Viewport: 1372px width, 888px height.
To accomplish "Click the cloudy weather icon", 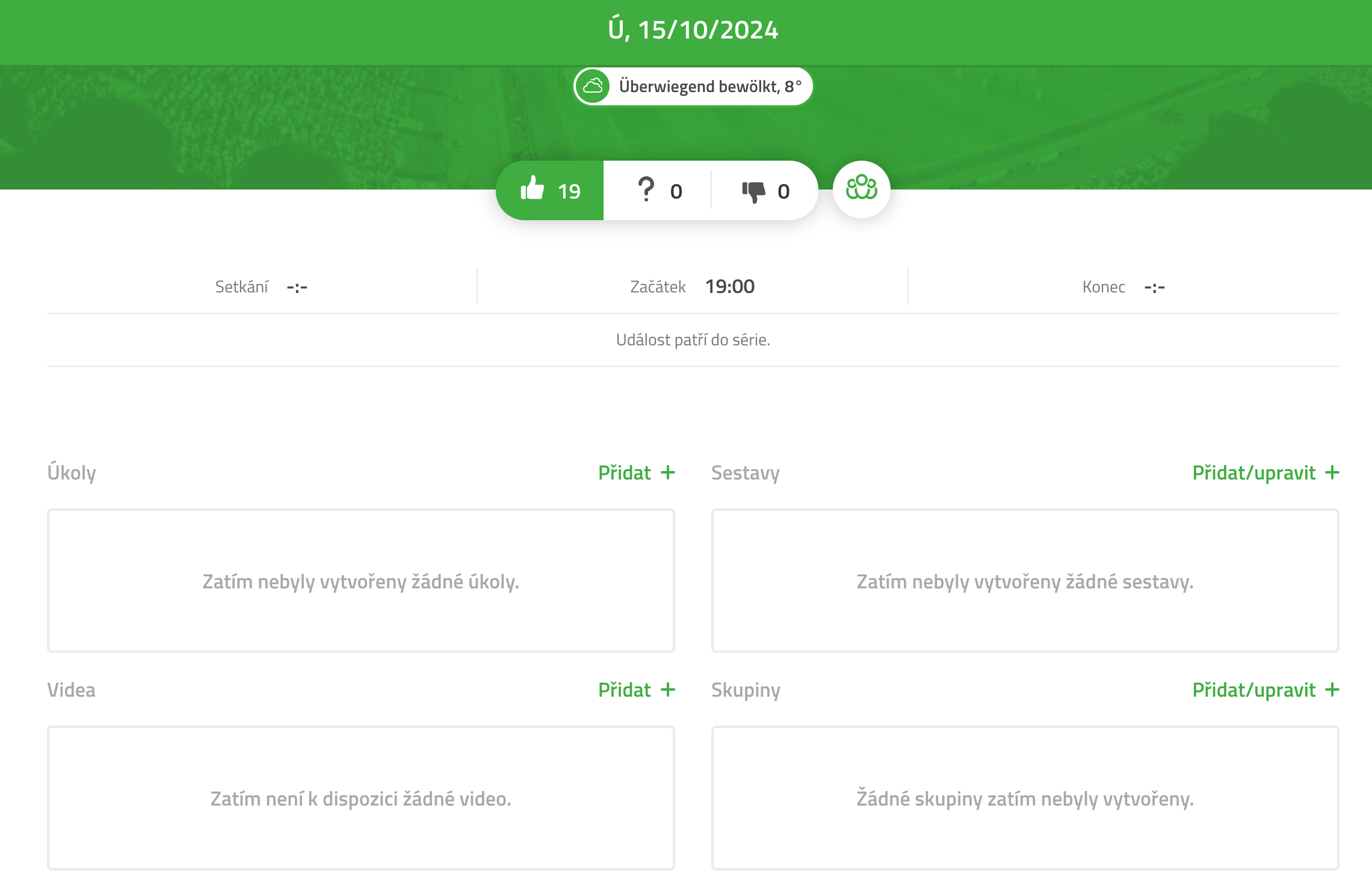I will click(593, 86).
